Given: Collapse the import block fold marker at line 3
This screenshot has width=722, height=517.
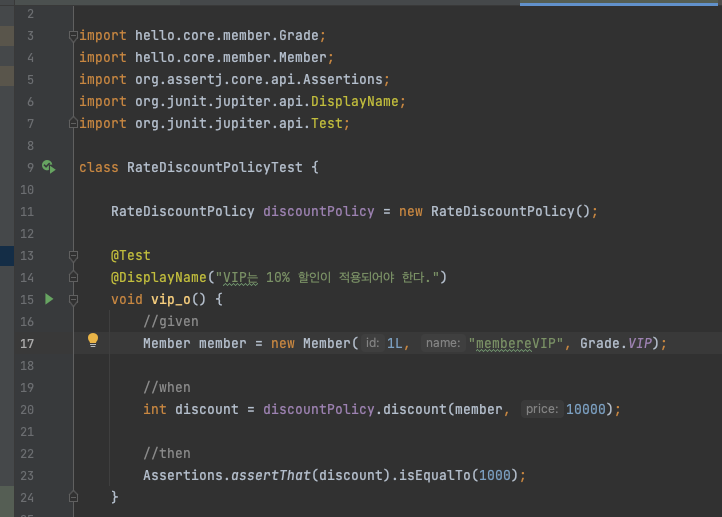Looking at the screenshot, I should tap(73, 35).
